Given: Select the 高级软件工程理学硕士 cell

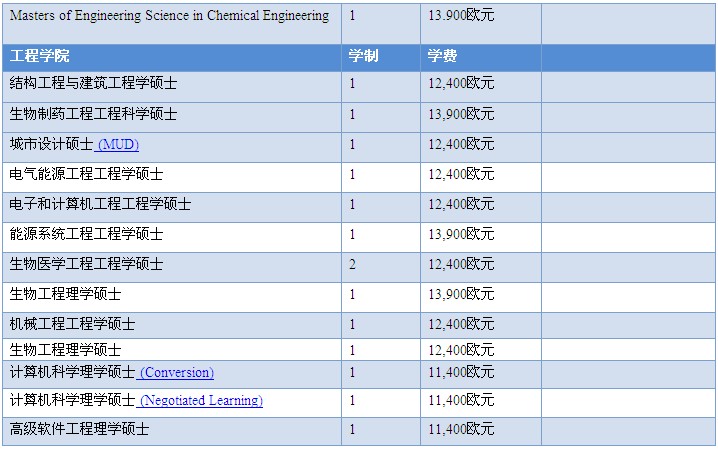Looking at the screenshot, I should click(79, 429).
